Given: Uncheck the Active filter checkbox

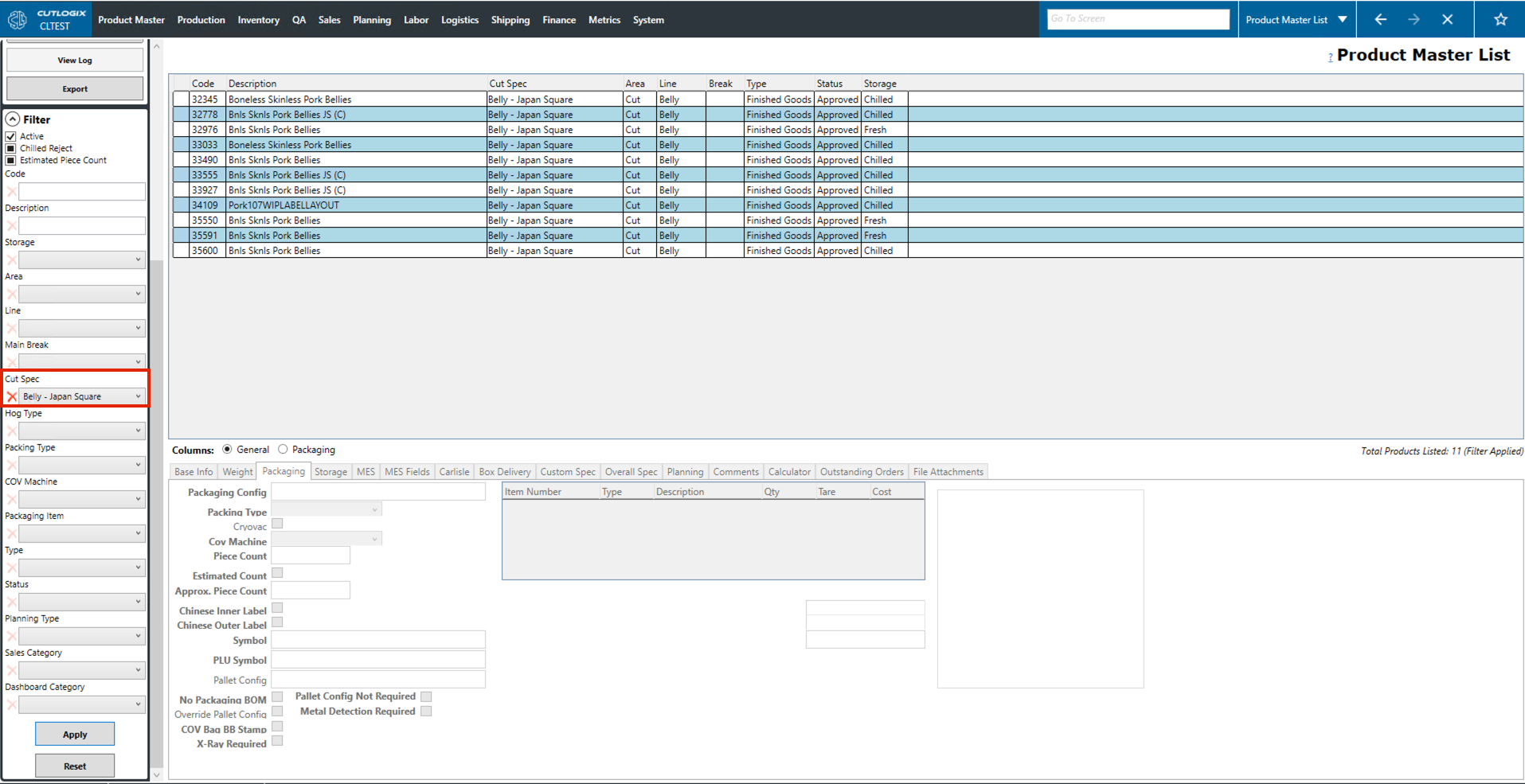Looking at the screenshot, I should point(11,136).
